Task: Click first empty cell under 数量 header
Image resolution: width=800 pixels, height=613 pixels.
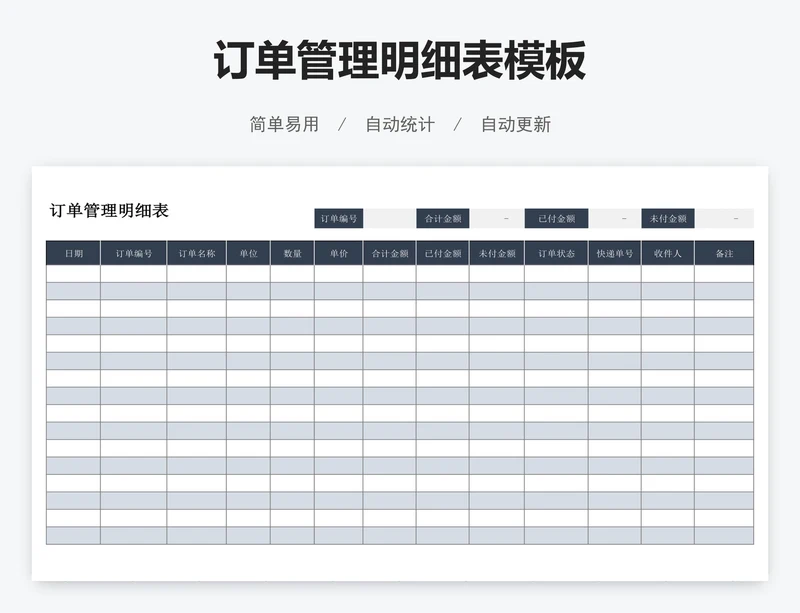Action: 292,274
